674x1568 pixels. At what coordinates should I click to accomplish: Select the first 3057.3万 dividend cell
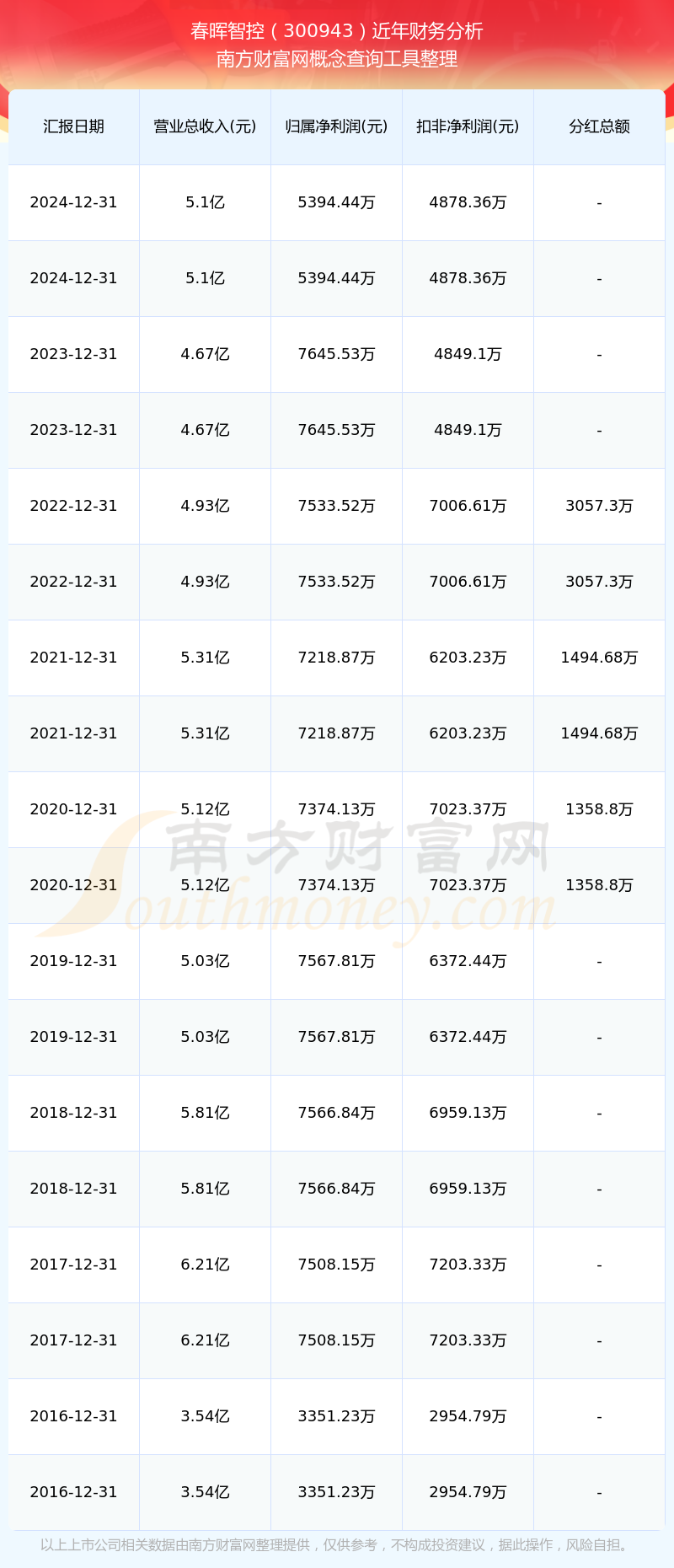[599, 506]
